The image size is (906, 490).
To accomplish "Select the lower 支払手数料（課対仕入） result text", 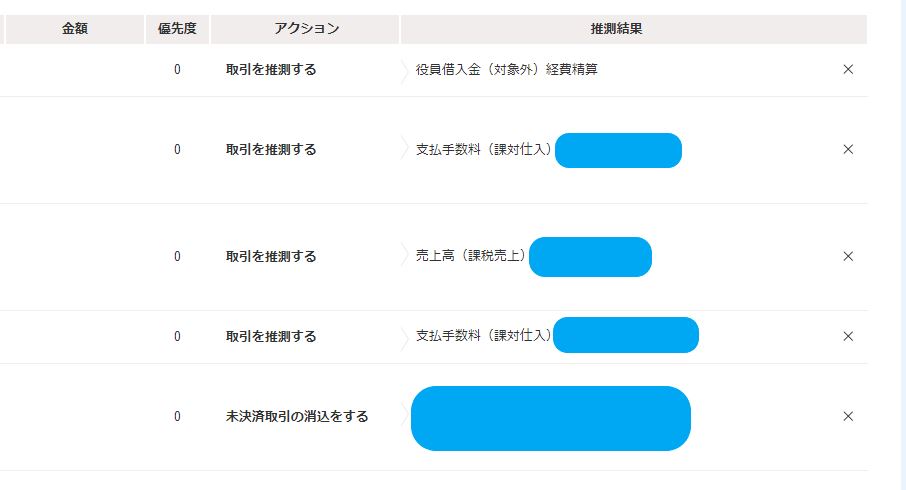I will [x=484, y=336].
